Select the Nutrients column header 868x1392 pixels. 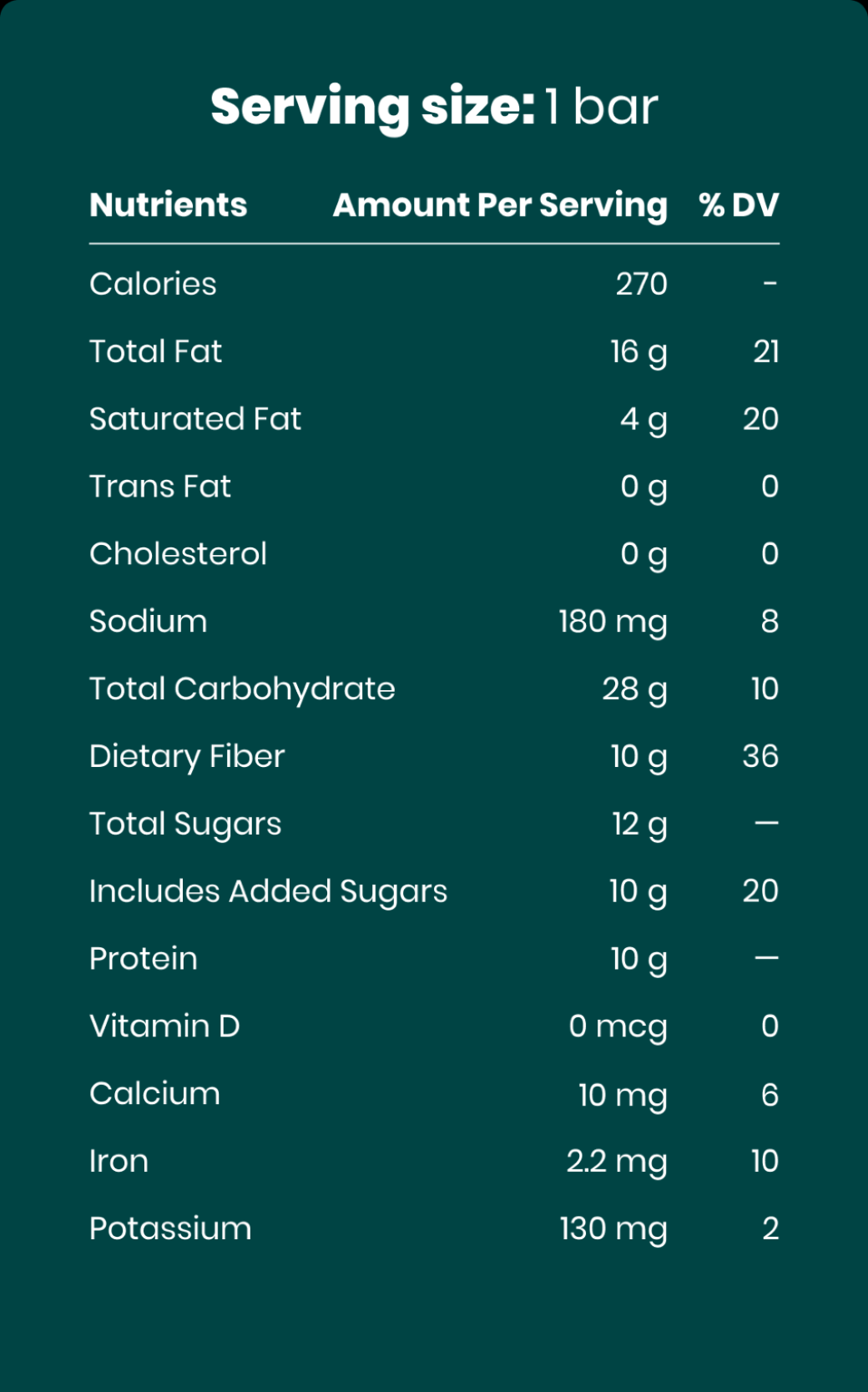click(169, 204)
